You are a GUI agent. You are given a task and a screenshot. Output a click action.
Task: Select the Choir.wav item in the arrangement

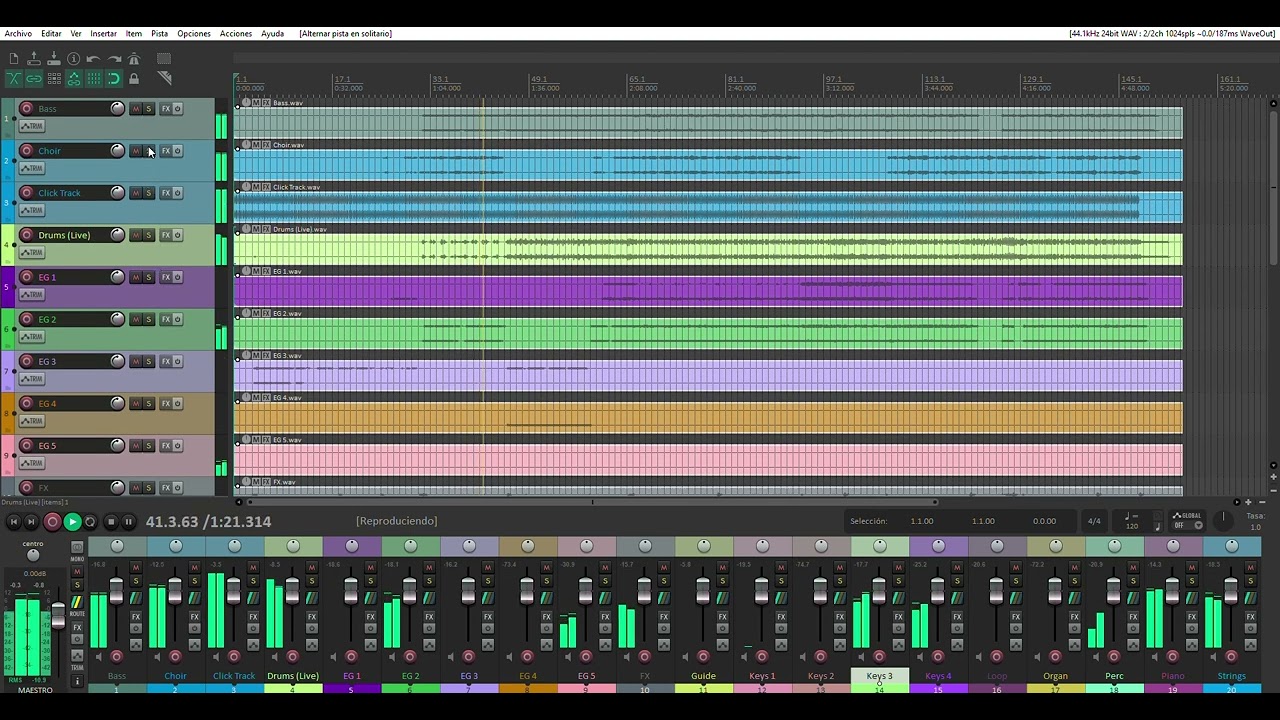708,165
